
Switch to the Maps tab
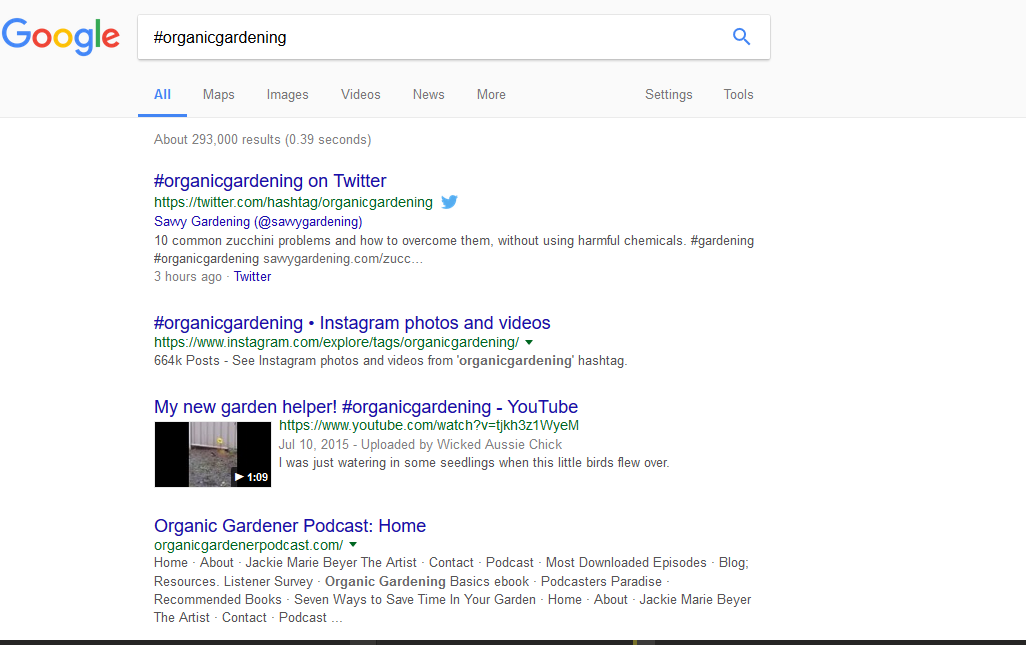(219, 94)
